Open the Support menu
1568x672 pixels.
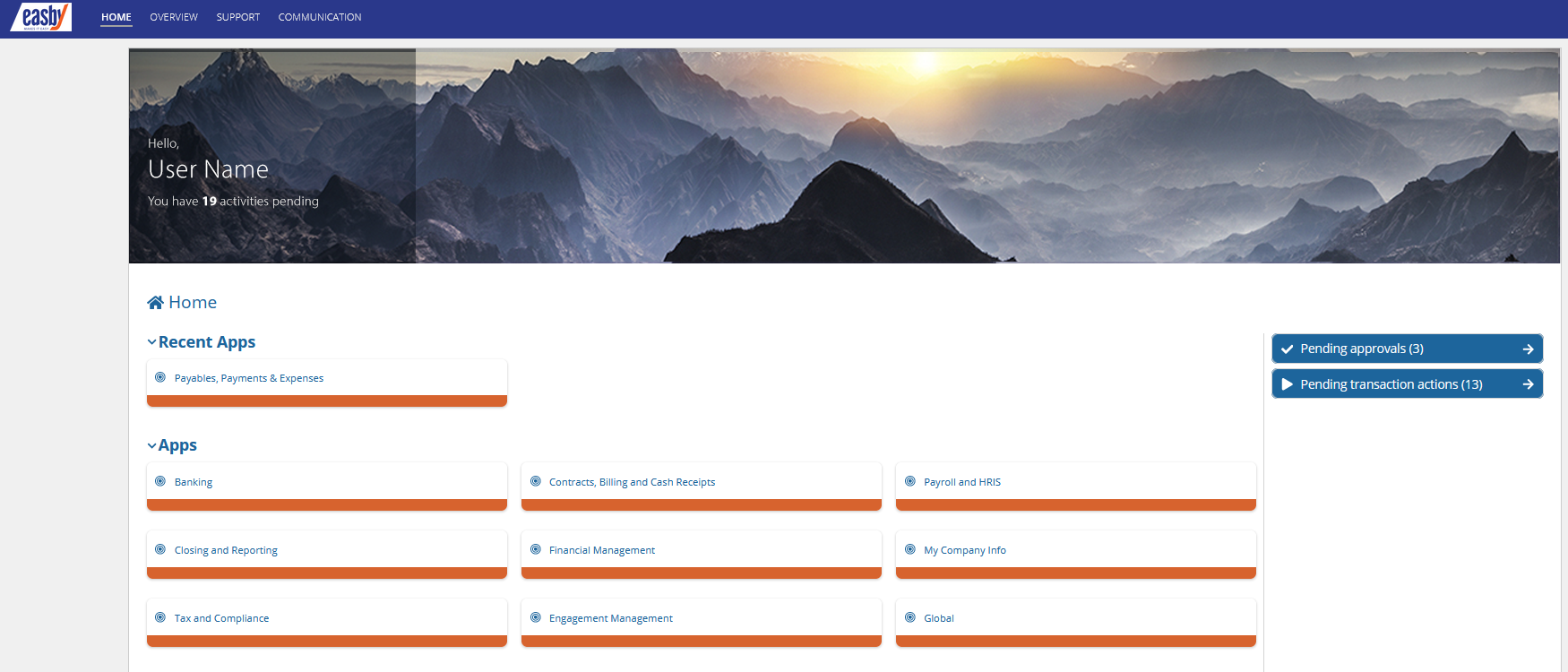237,17
